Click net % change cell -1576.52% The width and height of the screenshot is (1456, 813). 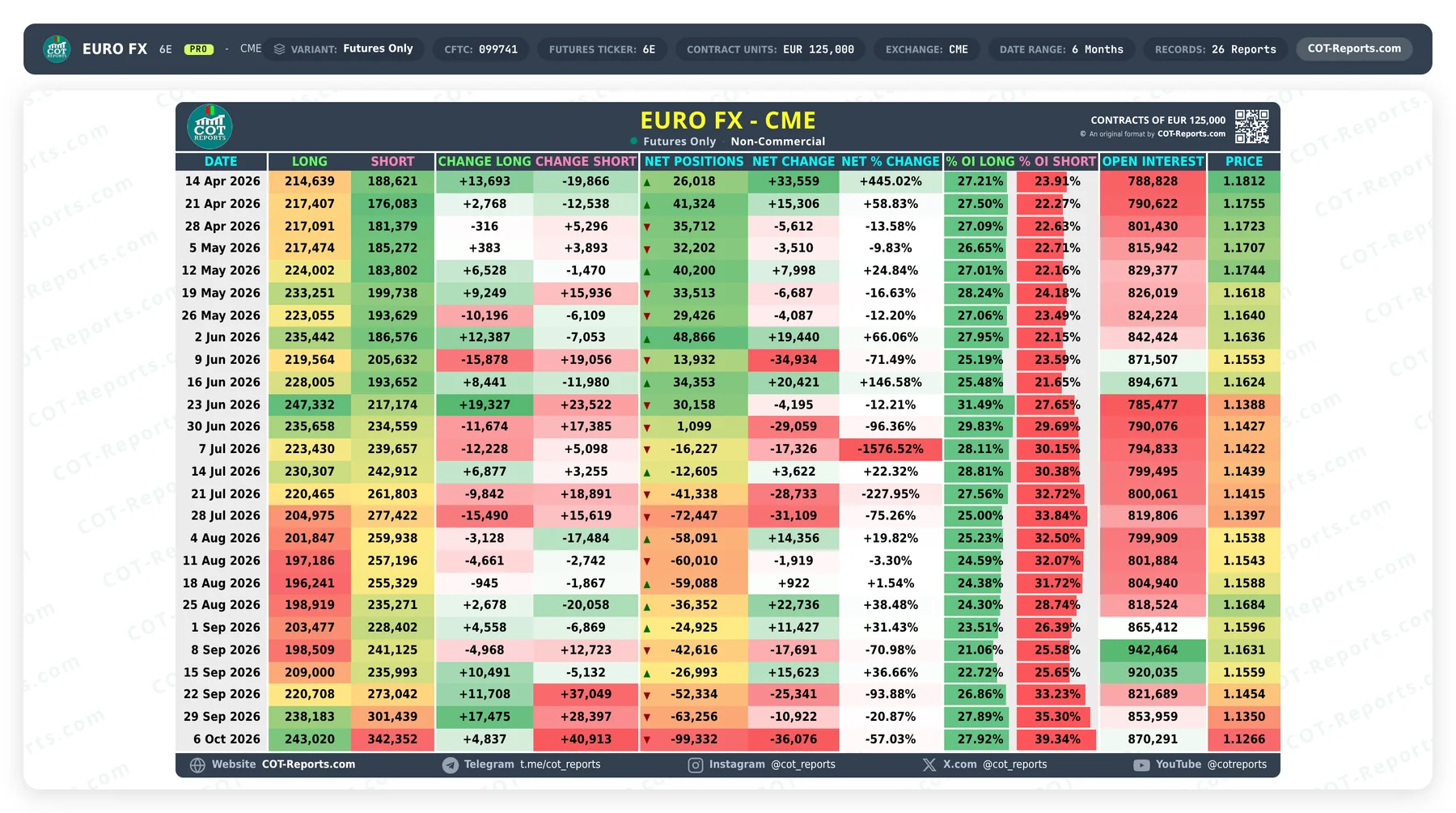[891, 449]
